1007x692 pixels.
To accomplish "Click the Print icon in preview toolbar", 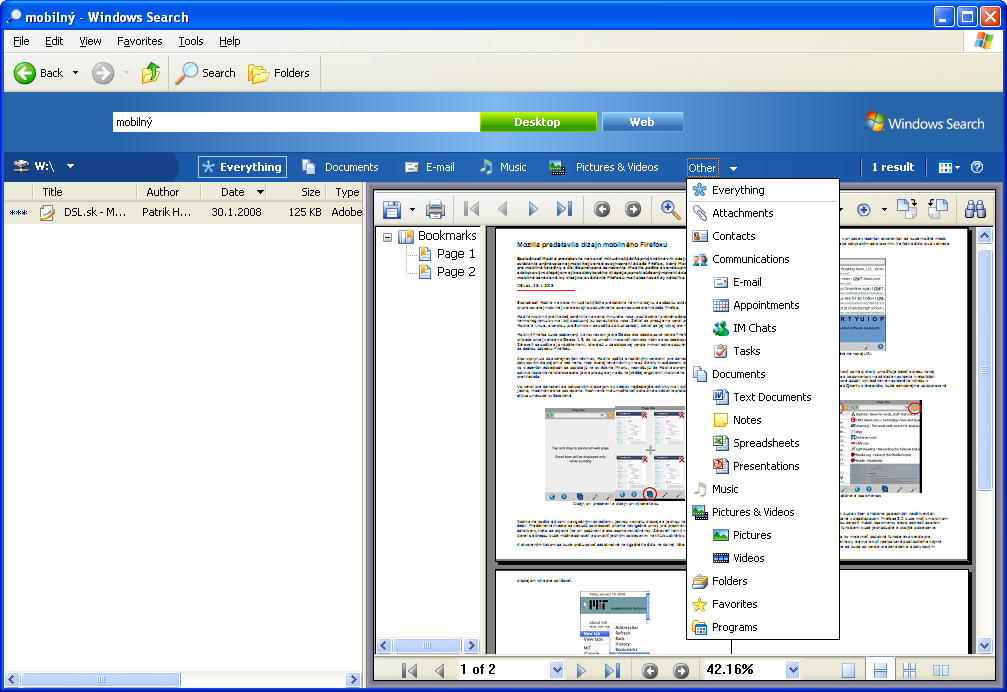I will [435, 209].
